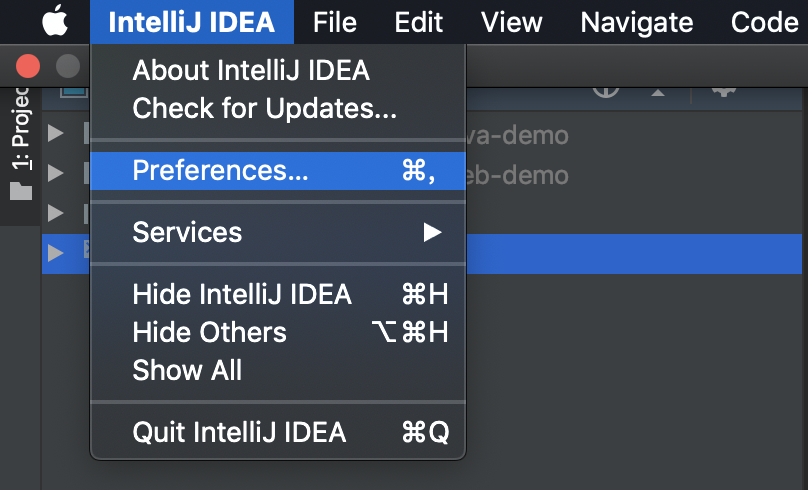Click the gear icon in Project panel
Image resolution: width=808 pixels, height=490 pixels.
point(724,89)
